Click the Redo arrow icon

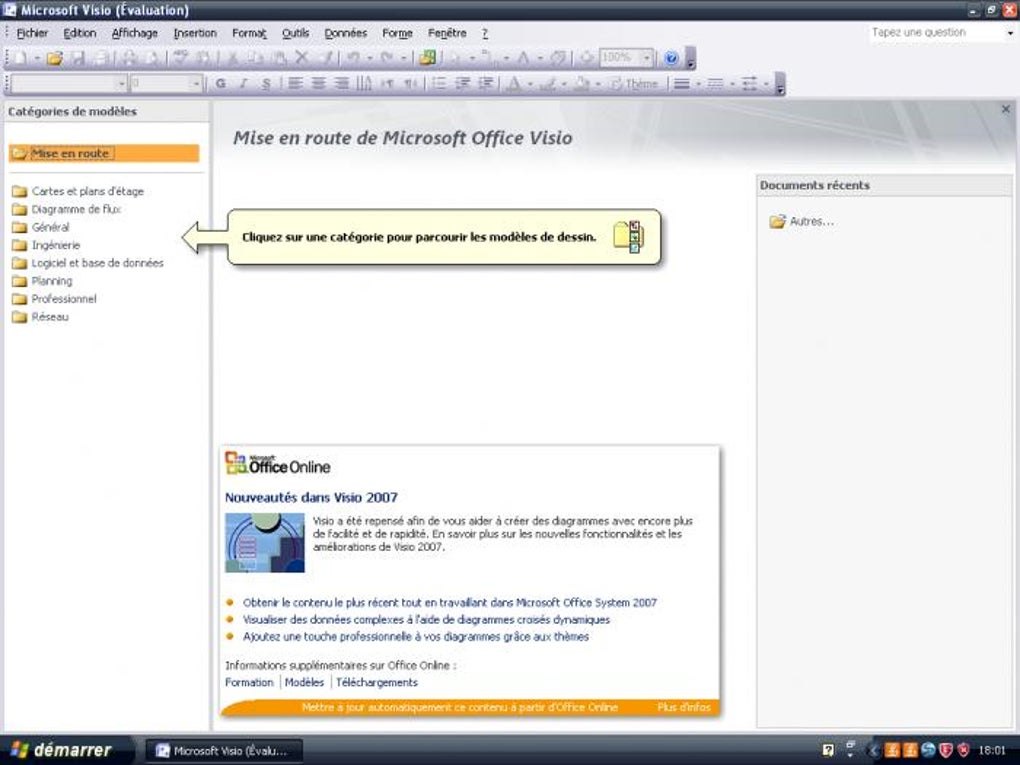(x=388, y=58)
